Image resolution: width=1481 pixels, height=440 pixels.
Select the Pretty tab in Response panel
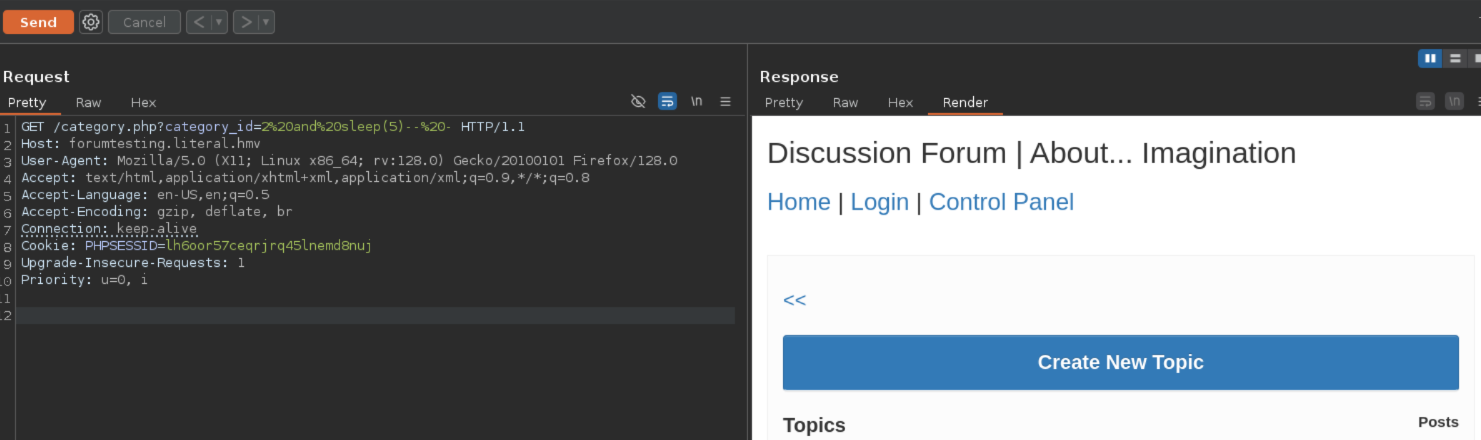click(783, 102)
